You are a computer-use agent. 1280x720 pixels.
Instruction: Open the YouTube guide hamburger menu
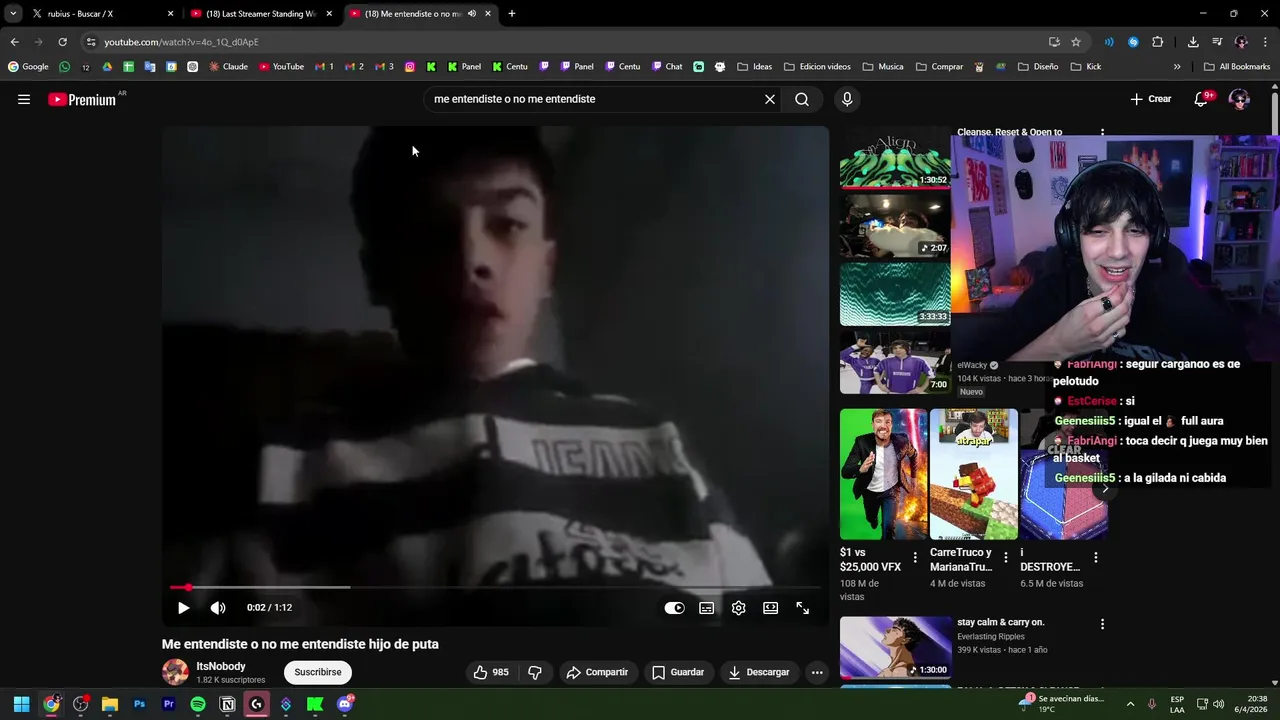tap(24, 99)
